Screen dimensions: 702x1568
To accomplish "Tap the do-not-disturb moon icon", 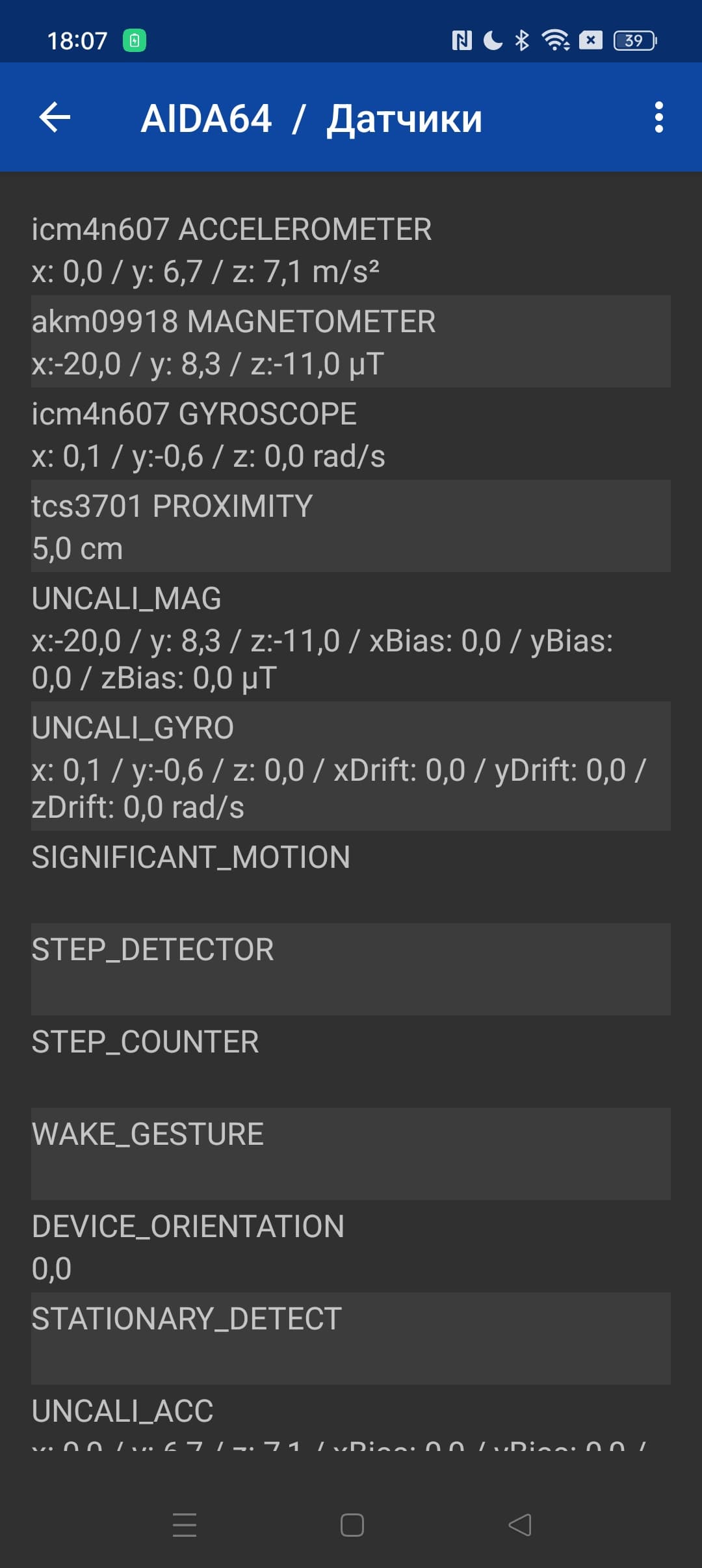I will click(x=493, y=41).
